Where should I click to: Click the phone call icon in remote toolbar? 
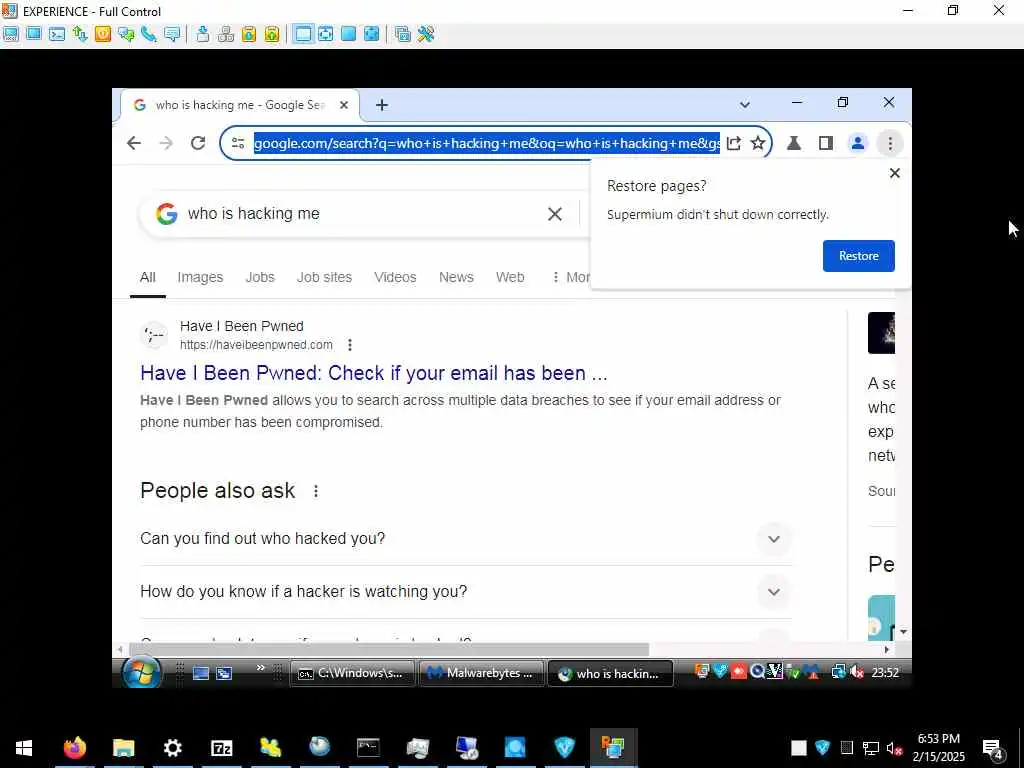(x=149, y=34)
